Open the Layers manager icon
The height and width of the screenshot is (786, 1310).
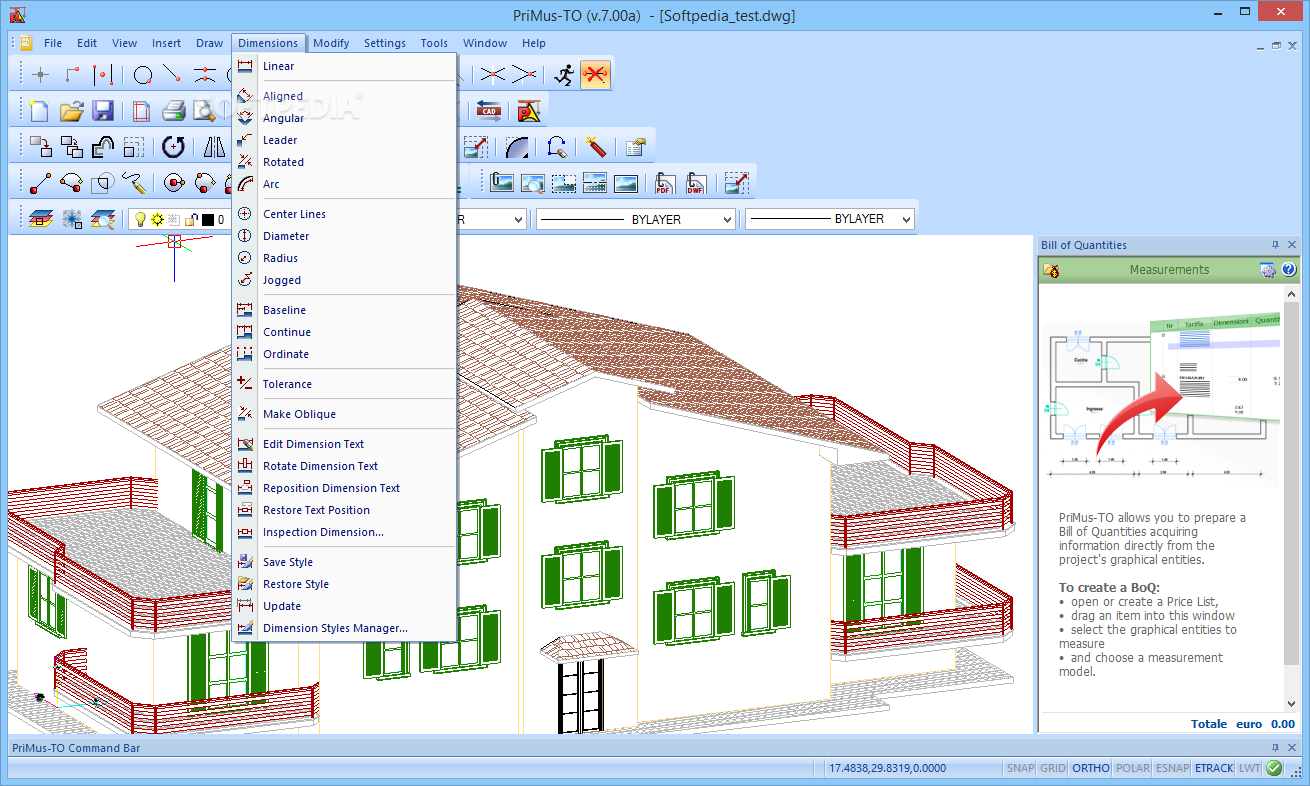40,218
